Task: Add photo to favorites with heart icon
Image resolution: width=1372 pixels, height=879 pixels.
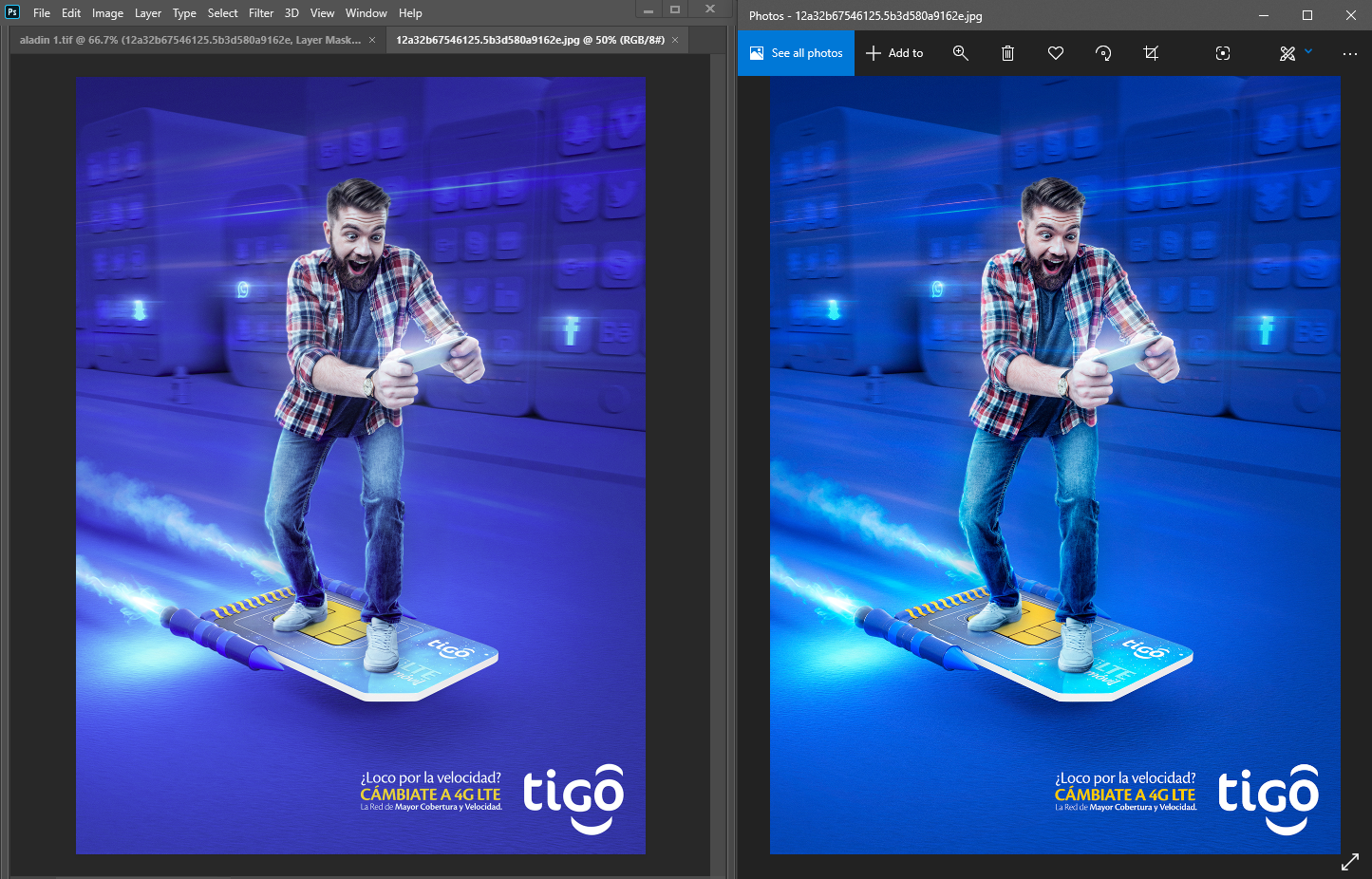Action: [x=1055, y=53]
